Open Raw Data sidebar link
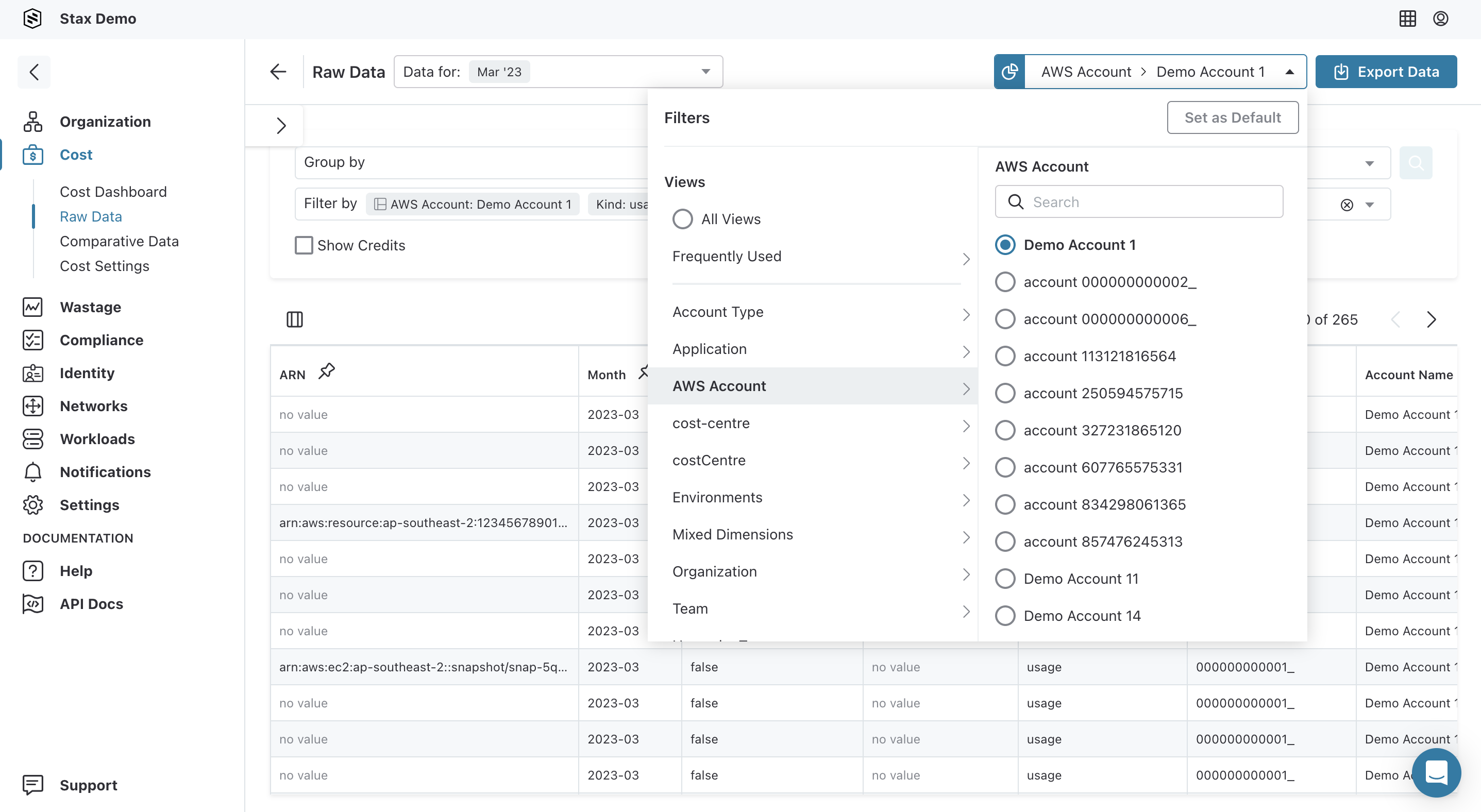 [91, 216]
